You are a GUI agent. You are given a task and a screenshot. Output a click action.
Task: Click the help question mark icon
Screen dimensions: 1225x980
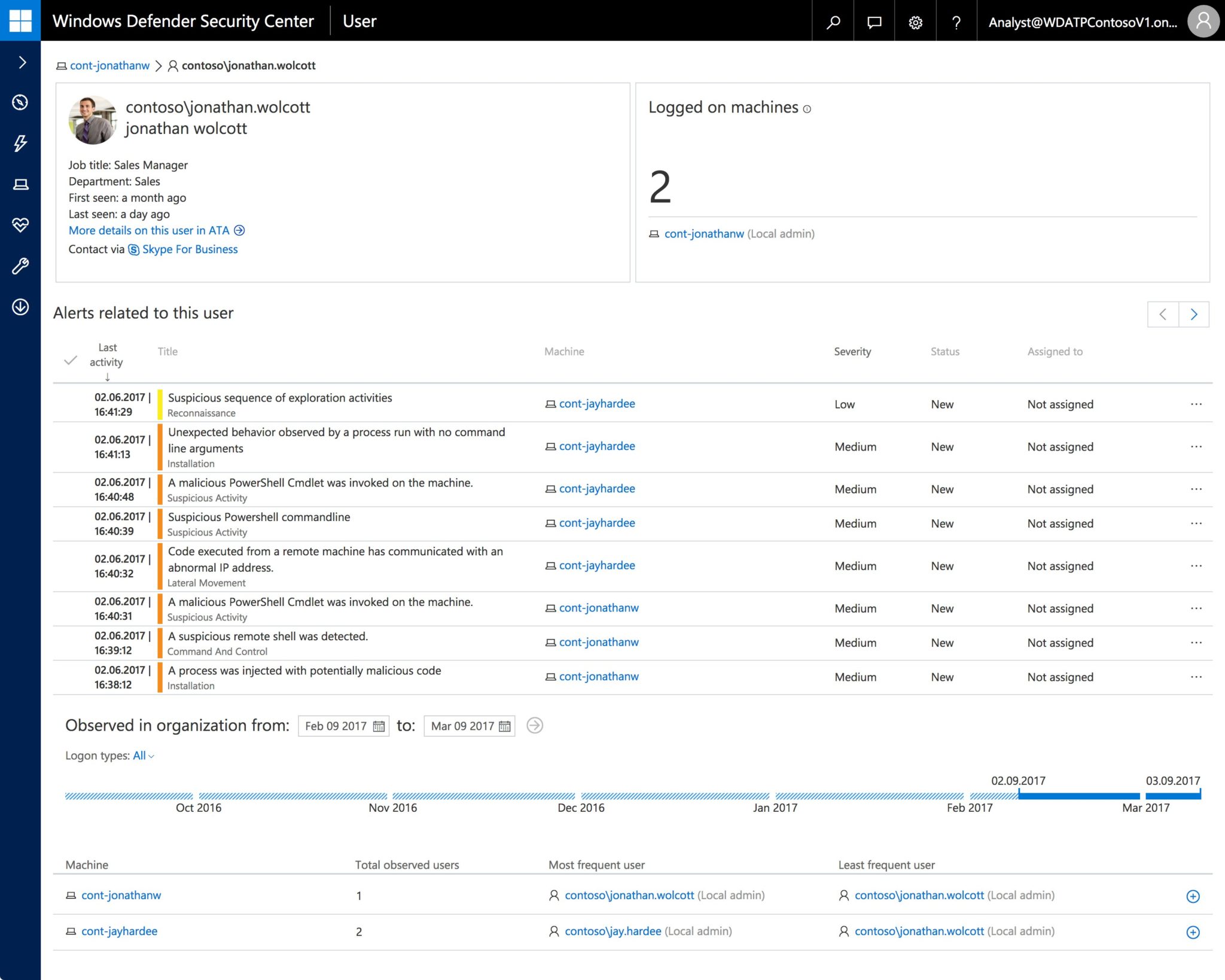[956, 22]
